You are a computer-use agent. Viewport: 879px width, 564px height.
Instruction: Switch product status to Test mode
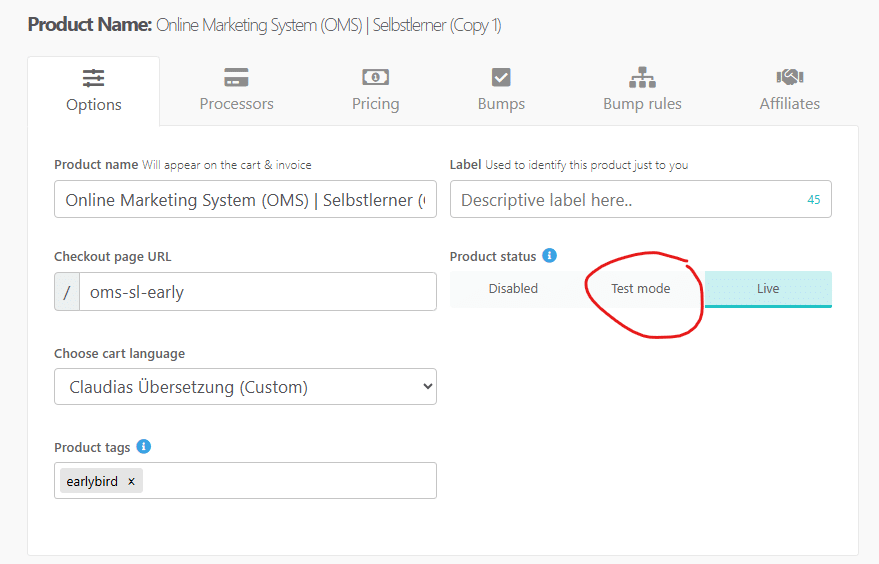640,288
